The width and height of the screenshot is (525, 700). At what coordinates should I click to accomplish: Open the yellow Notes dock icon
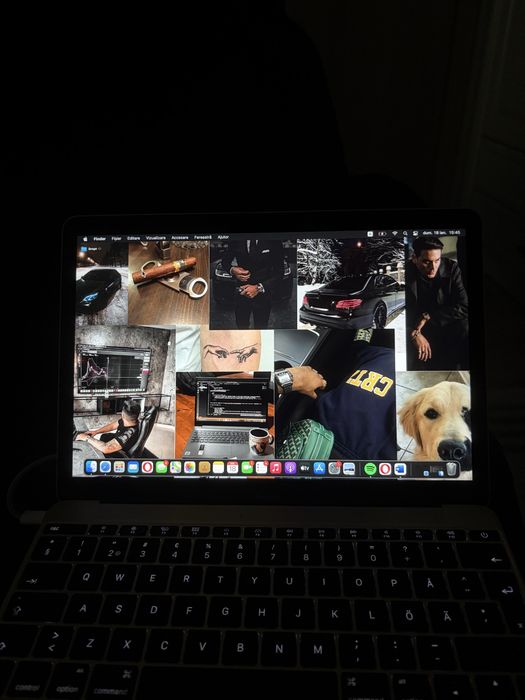pos(218,467)
